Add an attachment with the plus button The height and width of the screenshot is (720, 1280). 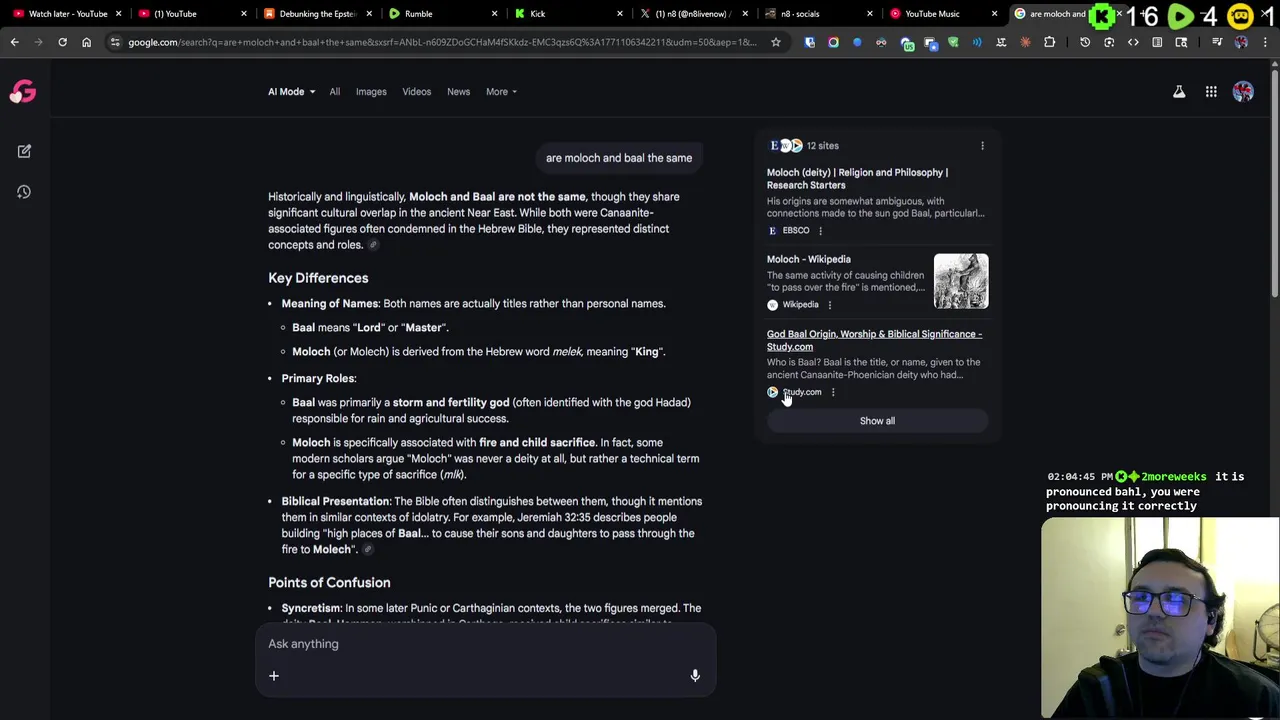(274, 676)
